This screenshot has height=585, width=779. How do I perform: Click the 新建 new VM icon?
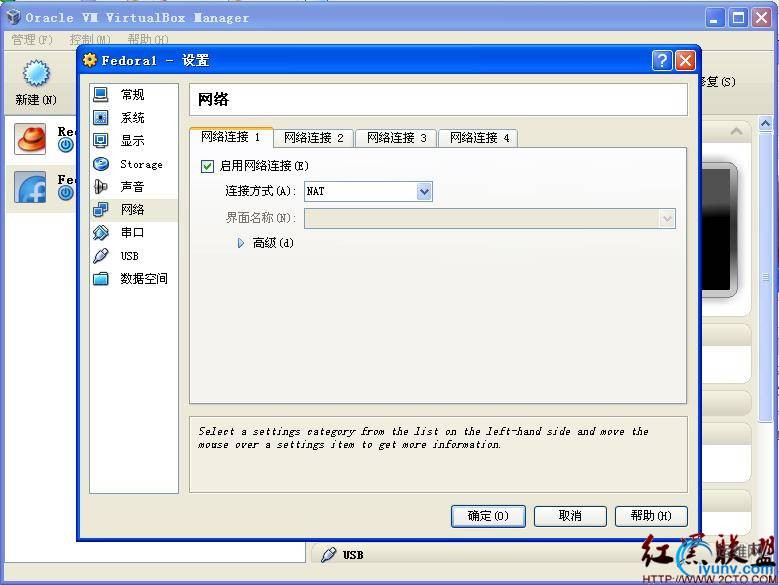(36, 73)
